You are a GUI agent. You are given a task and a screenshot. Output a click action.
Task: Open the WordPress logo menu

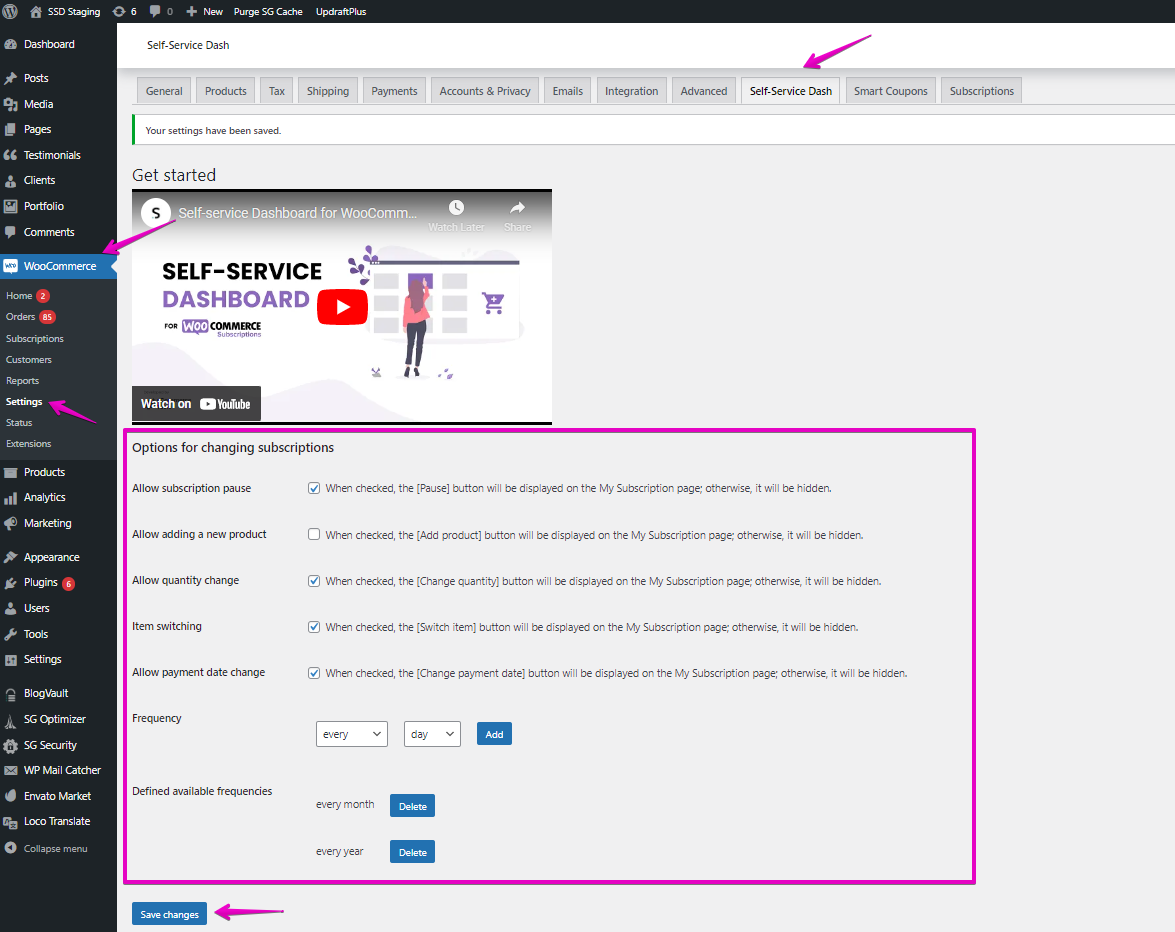coord(10,11)
